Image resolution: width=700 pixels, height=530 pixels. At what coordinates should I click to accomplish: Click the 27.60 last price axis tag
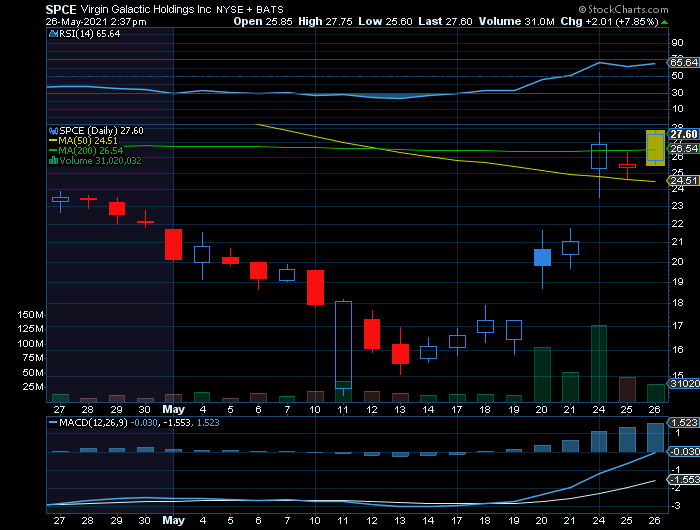(683, 134)
